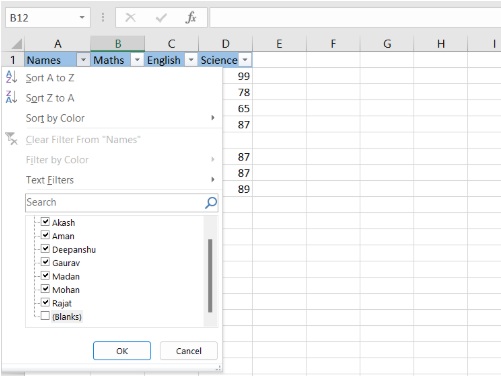Open the Name Box dropdown arrow

click(82, 17)
